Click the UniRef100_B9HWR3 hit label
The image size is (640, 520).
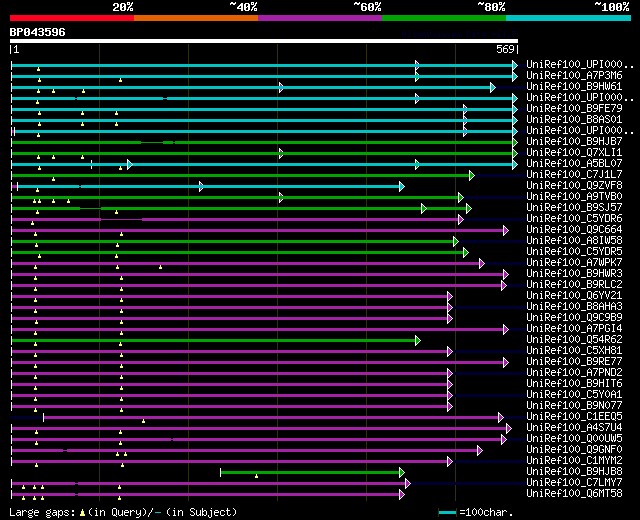(x=574, y=274)
